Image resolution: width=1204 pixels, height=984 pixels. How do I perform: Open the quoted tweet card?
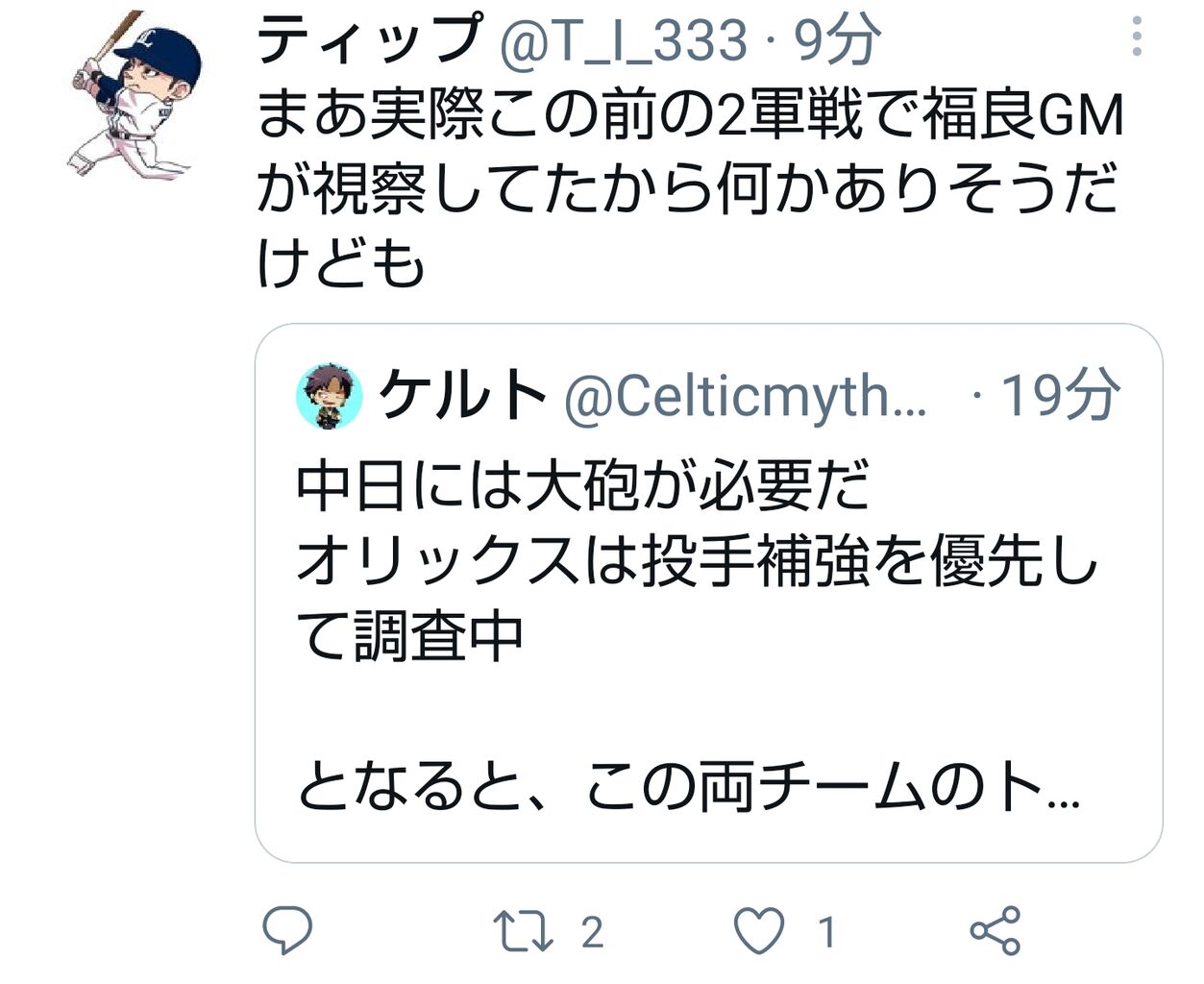[x=709, y=593]
